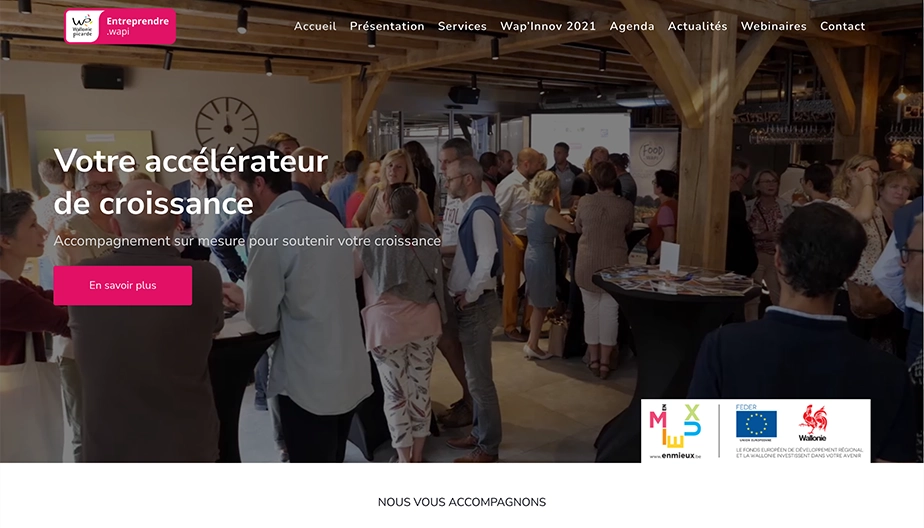This screenshot has height=528, width=924.
Task: Click the European Union flag icon
Action: click(x=756, y=424)
